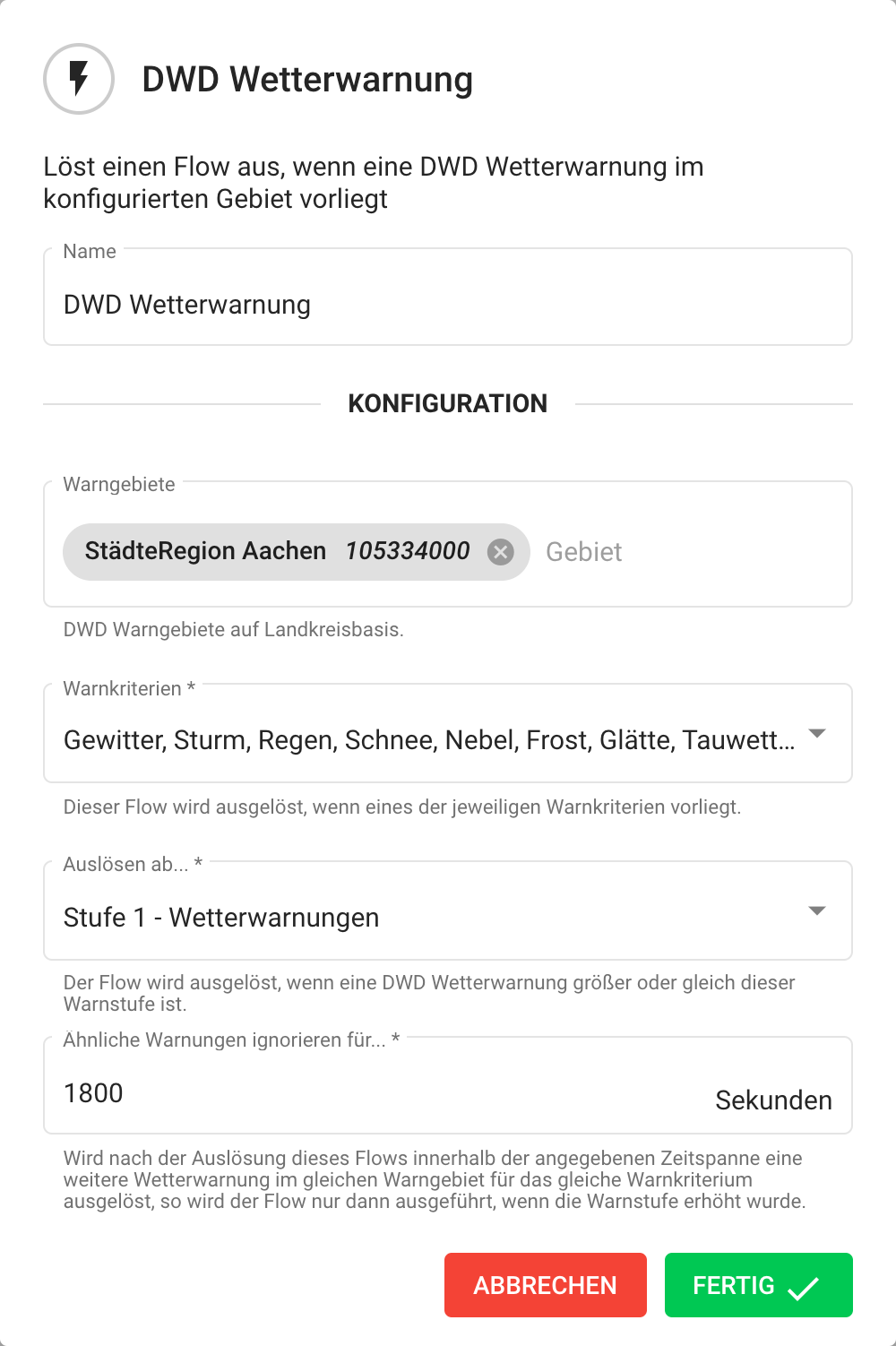
Task: Click the Ähnliche Warnungen ignorieren label
Action: click(x=224, y=1040)
